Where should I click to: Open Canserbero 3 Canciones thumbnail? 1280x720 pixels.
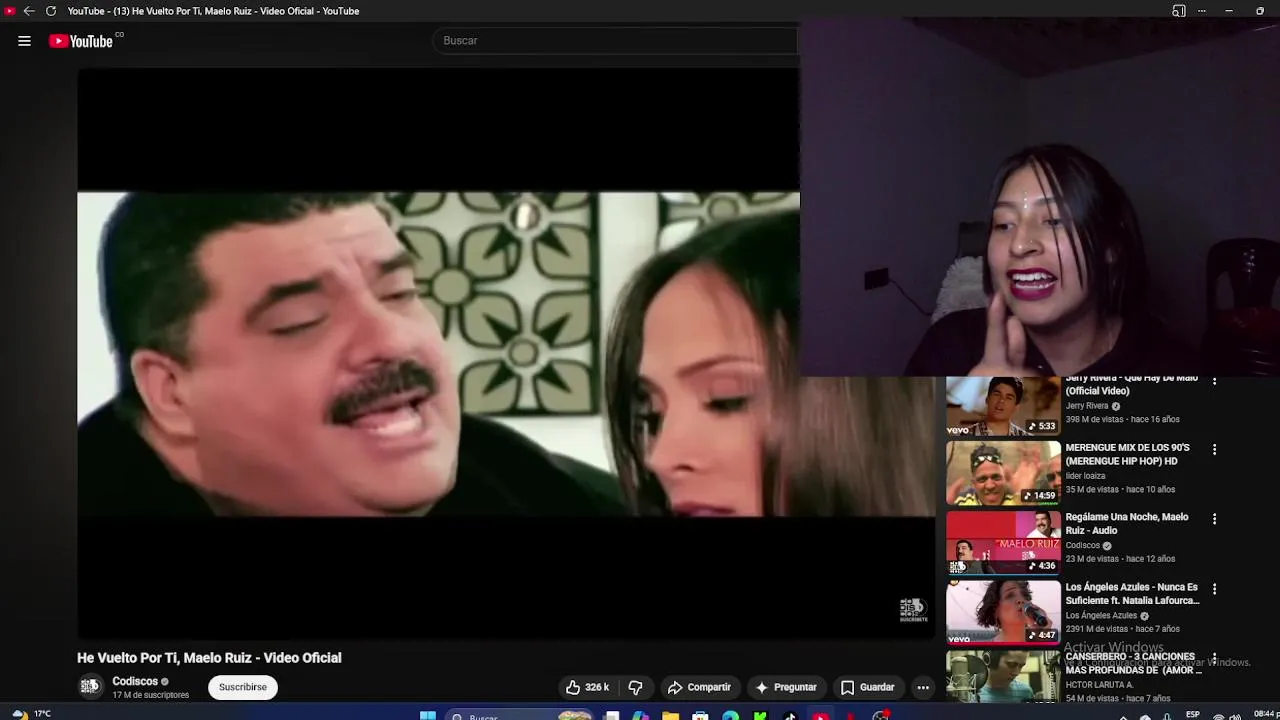[x=1003, y=677]
